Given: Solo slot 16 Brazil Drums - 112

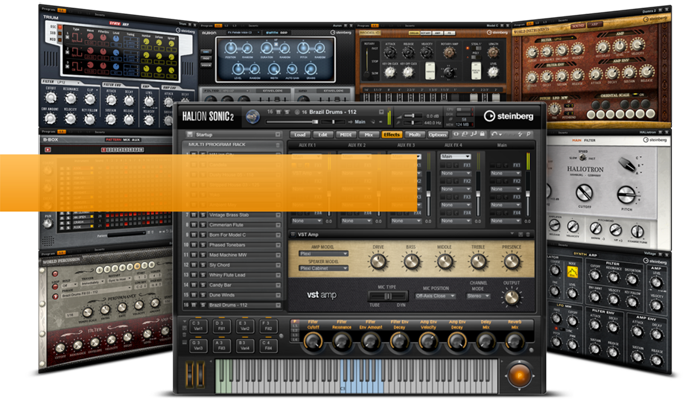Looking at the screenshot, I should (202, 305).
